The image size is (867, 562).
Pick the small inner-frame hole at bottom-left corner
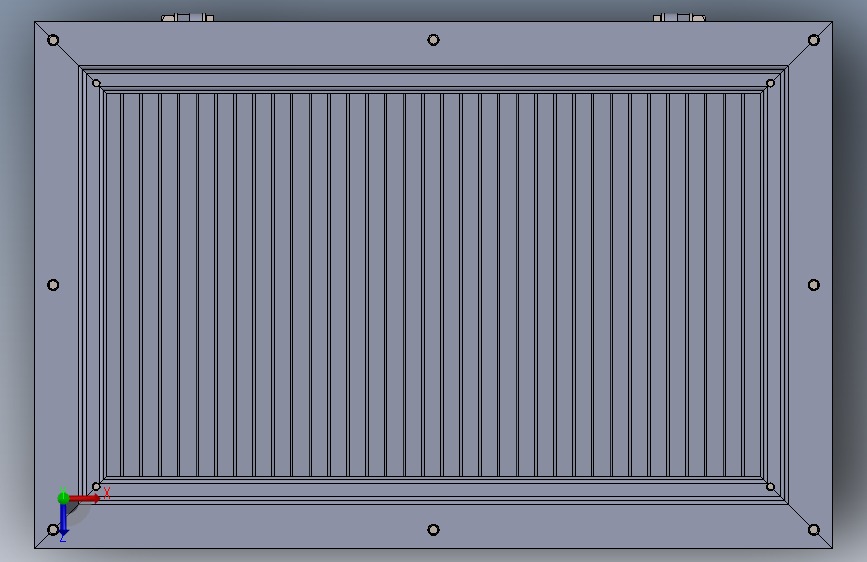coord(96,487)
